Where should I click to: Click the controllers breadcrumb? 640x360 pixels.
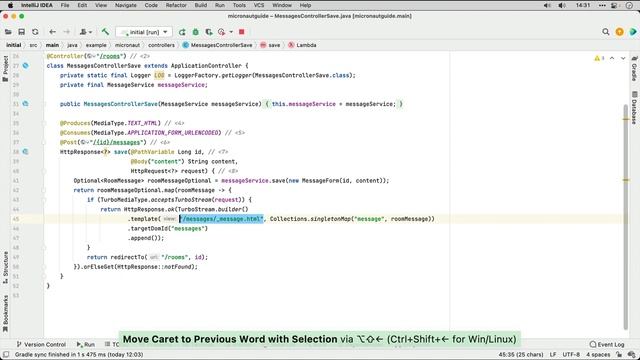click(161, 45)
